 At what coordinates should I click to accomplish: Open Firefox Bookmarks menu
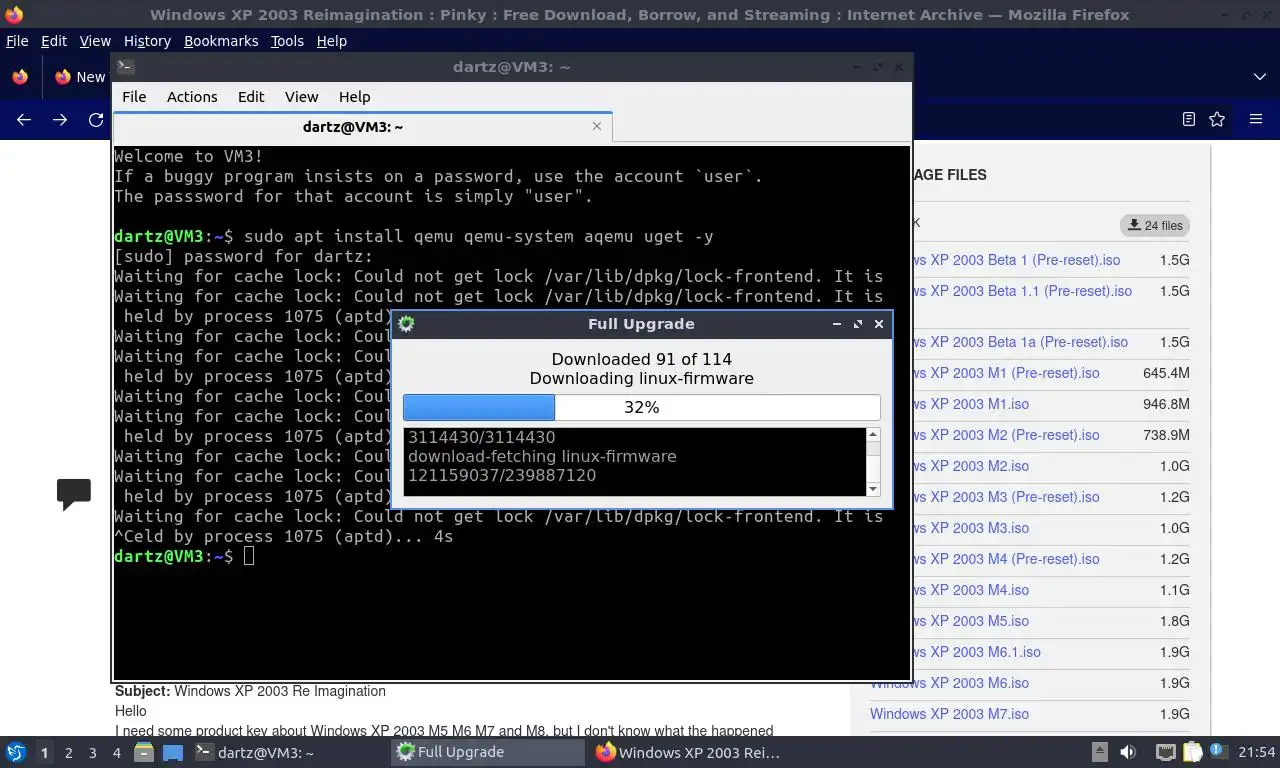[x=221, y=41]
